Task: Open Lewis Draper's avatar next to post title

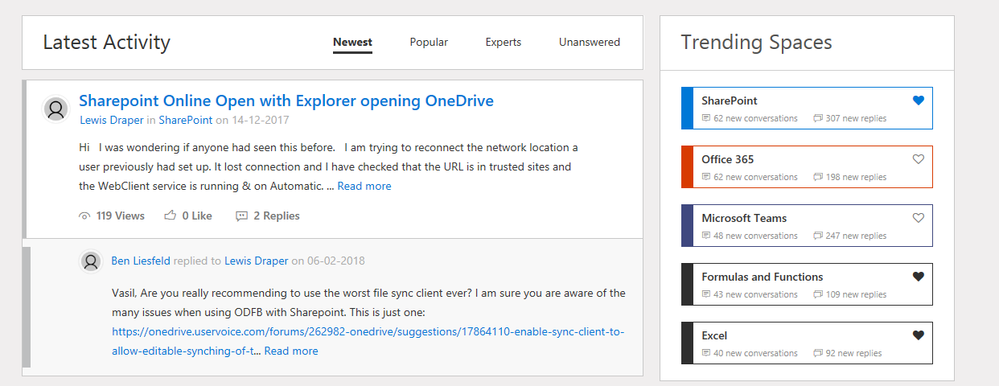Action: [x=56, y=110]
